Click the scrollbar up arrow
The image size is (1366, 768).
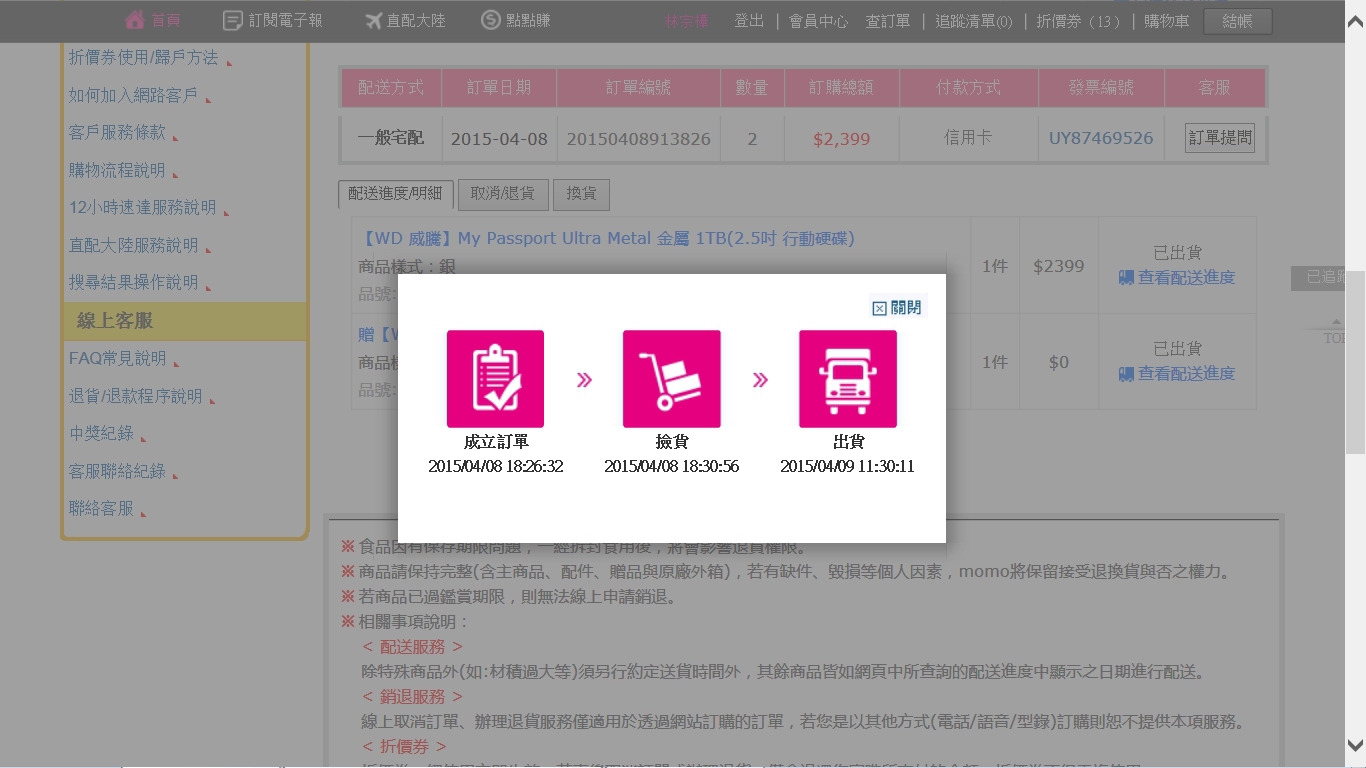coord(1355,20)
